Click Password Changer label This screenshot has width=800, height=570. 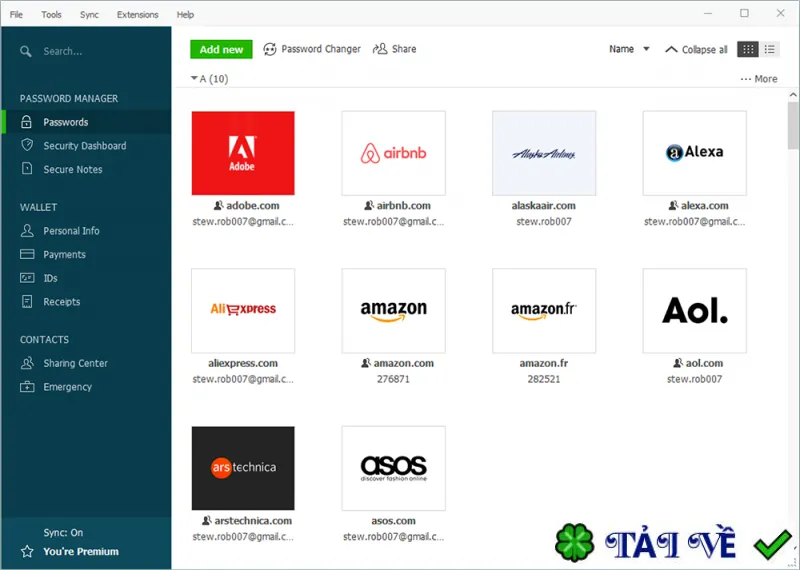pyautogui.click(x=321, y=49)
